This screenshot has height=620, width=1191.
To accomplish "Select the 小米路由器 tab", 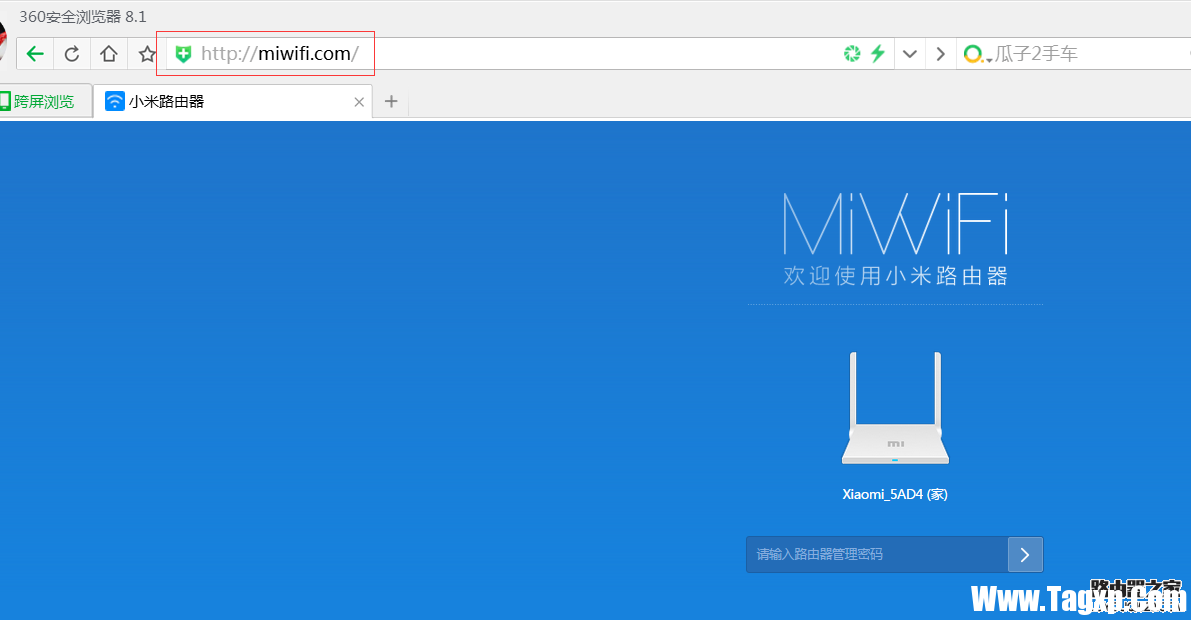I will [232, 101].
